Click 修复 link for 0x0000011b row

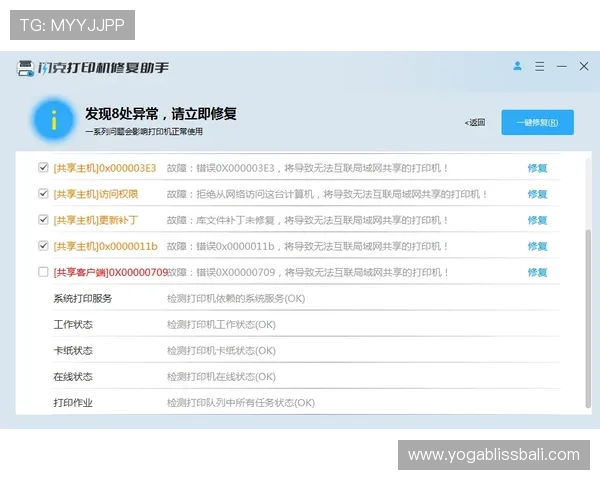point(537,246)
